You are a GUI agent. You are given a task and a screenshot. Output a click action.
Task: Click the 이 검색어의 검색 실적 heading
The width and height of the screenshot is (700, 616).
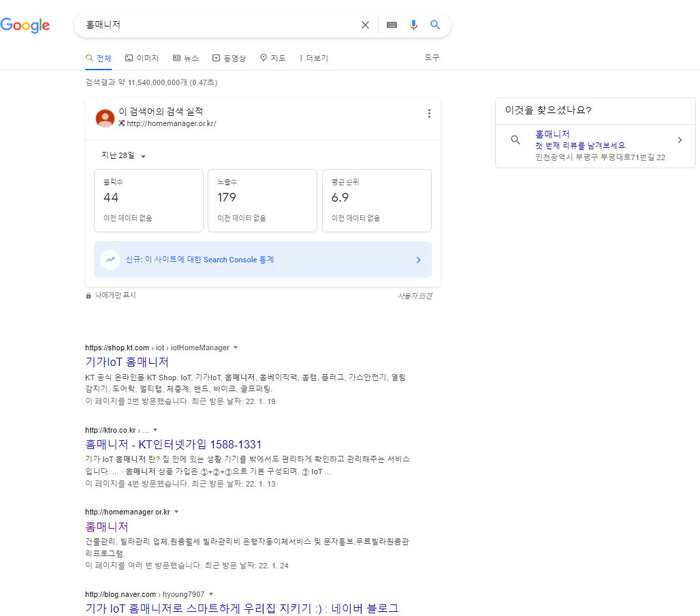click(x=161, y=112)
